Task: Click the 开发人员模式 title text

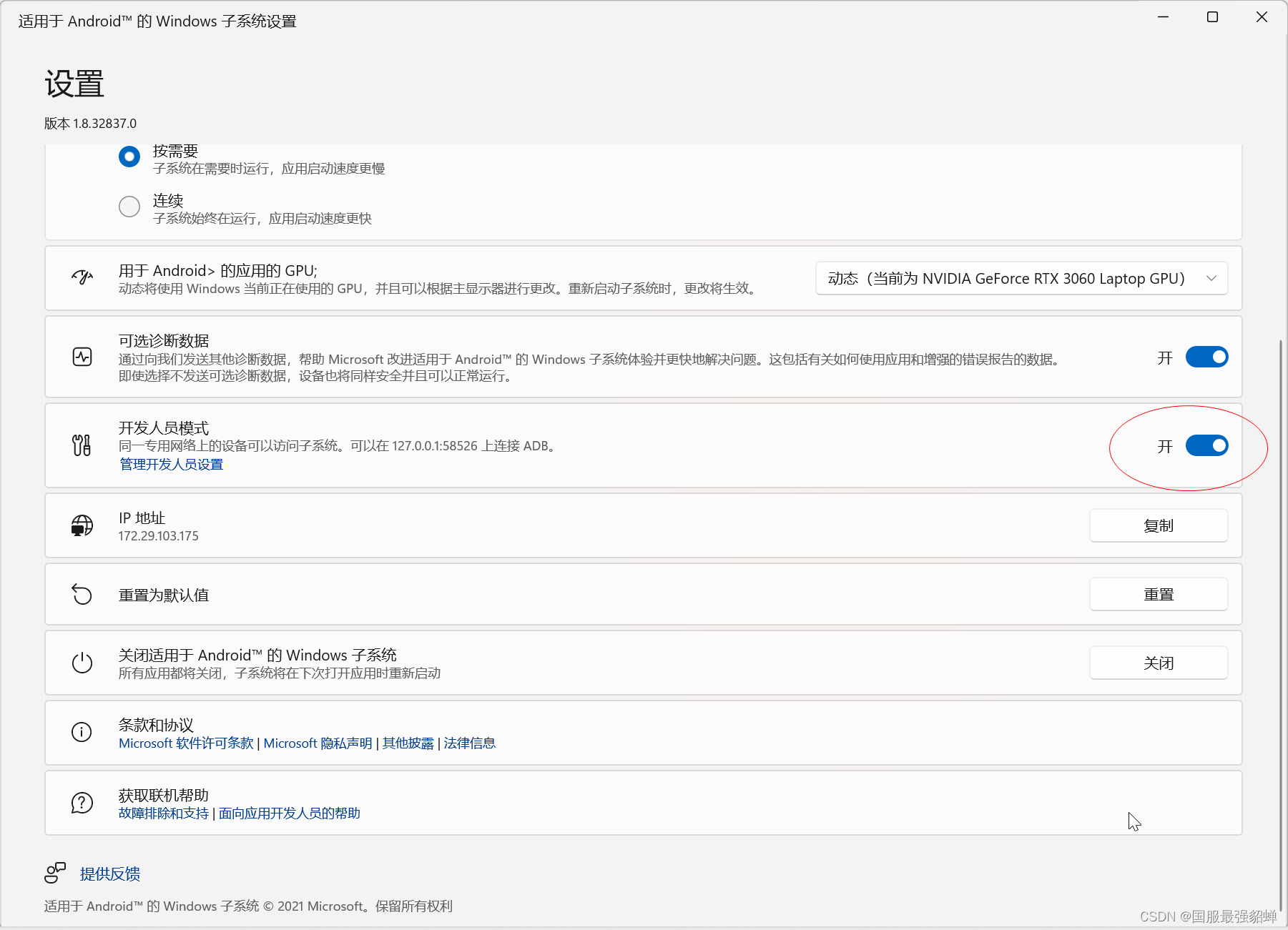Action: point(164,427)
